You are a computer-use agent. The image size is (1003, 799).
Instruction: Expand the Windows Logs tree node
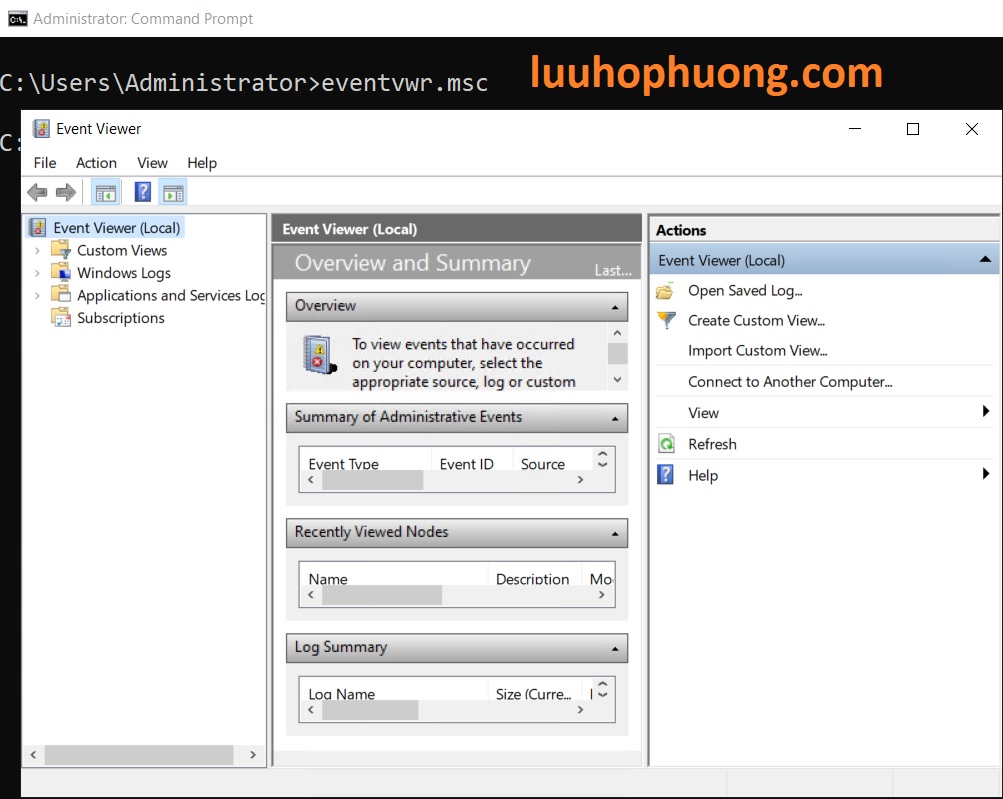click(38, 273)
